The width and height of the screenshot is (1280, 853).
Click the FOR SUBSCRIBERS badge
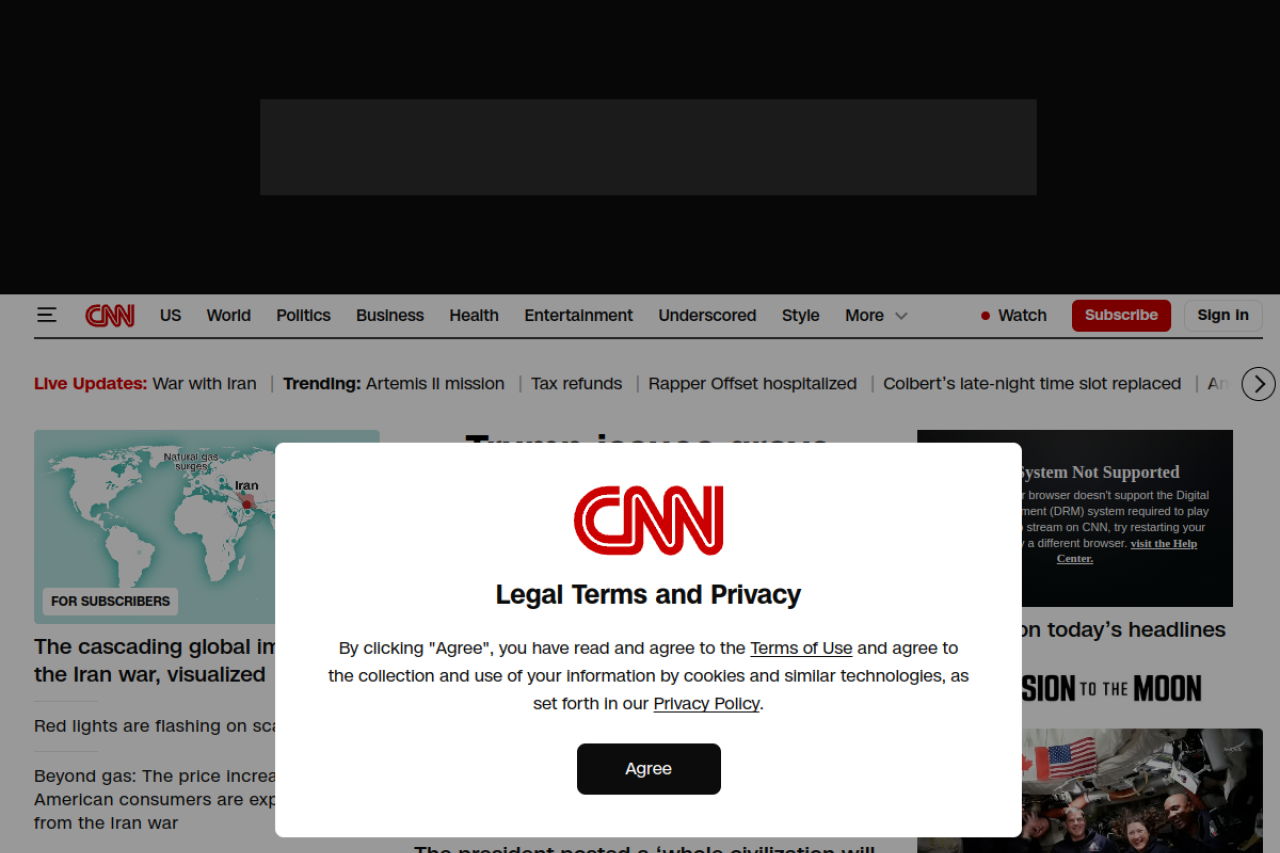[x=110, y=601]
